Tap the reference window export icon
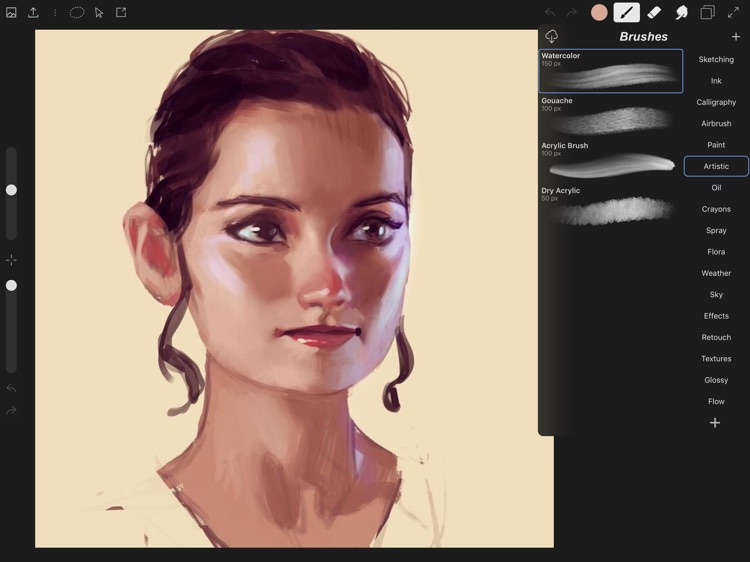The width and height of the screenshot is (750, 562). click(121, 12)
